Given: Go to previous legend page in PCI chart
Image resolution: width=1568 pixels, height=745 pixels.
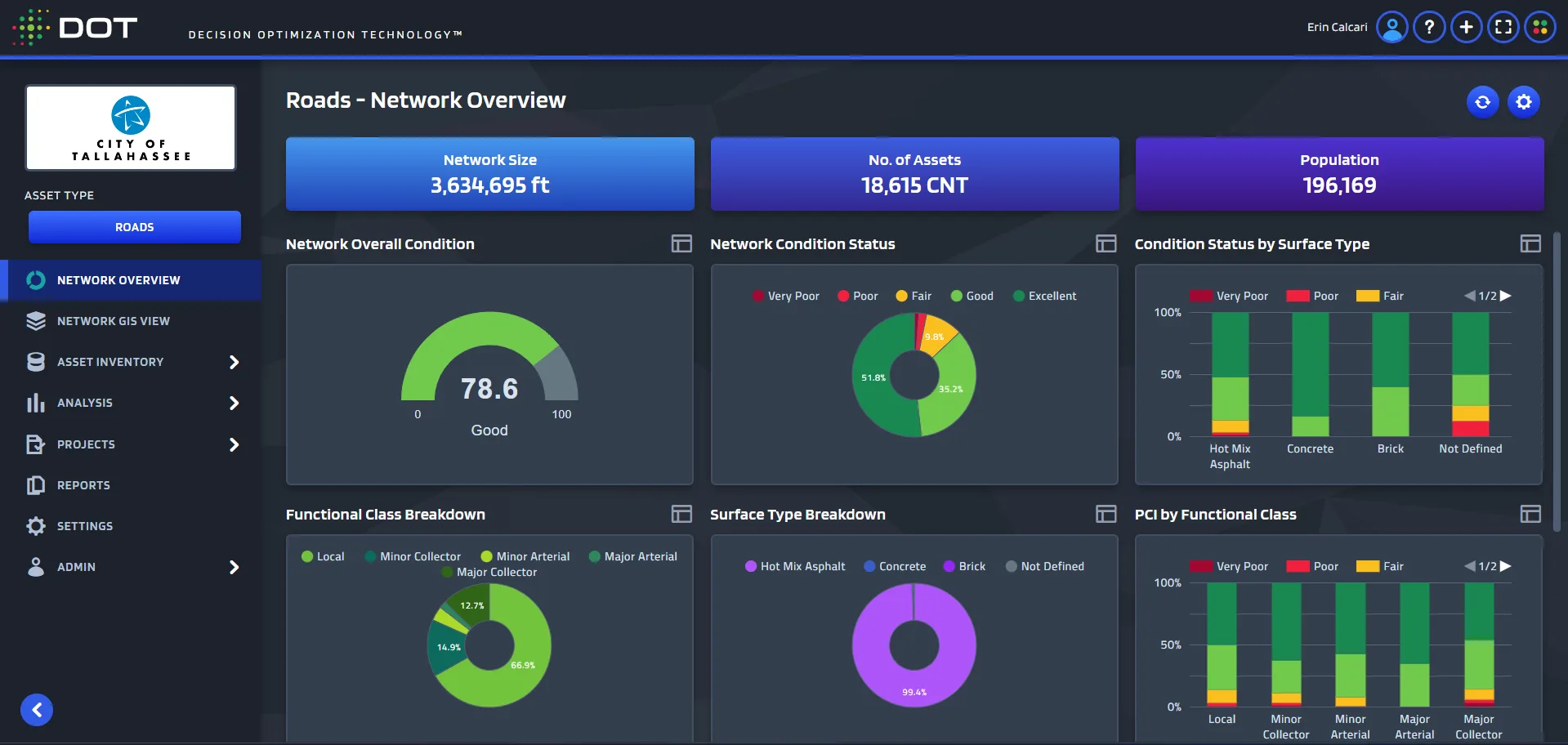Looking at the screenshot, I should click(1469, 566).
